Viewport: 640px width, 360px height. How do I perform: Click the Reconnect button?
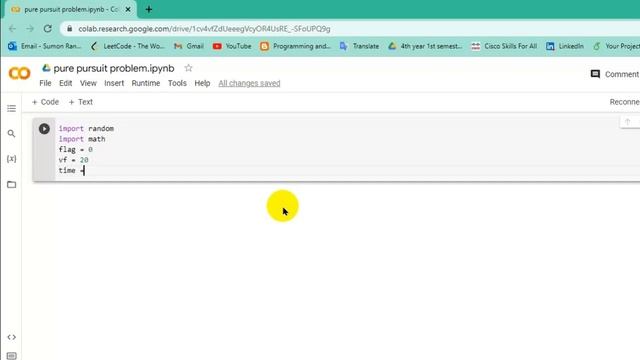point(624,102)
